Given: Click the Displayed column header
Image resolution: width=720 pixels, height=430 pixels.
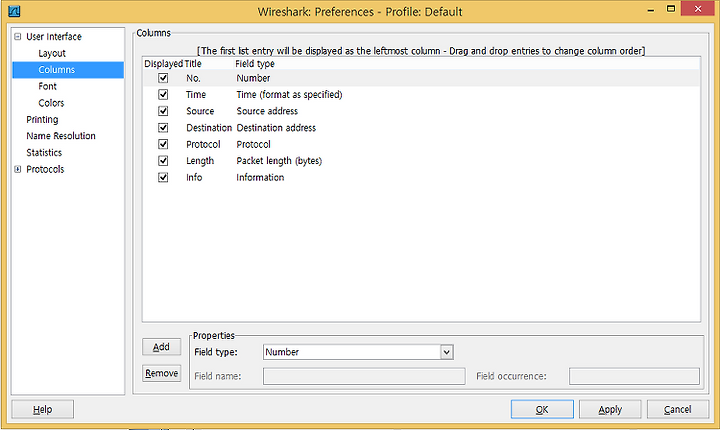Looking at the screenshot, I should (x=163, y=64).
